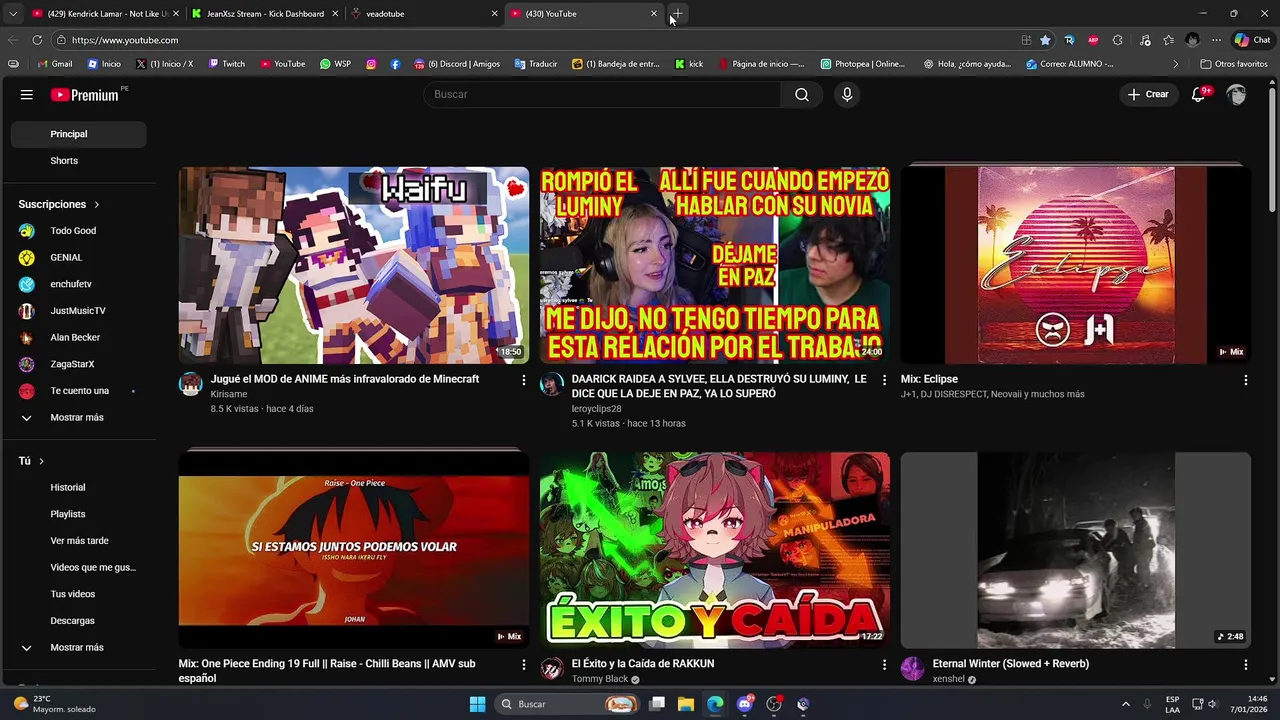Open options for El Éxito y la Caída video
The width and height of the screenshot is (1280, 720).
[x=884, y=664]
